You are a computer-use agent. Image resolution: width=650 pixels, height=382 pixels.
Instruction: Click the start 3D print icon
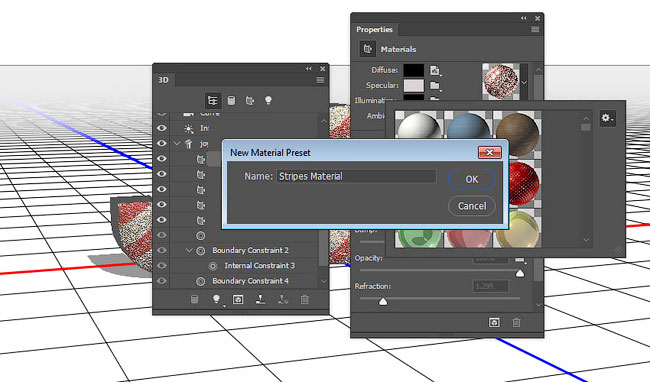(x=260, y=299)
